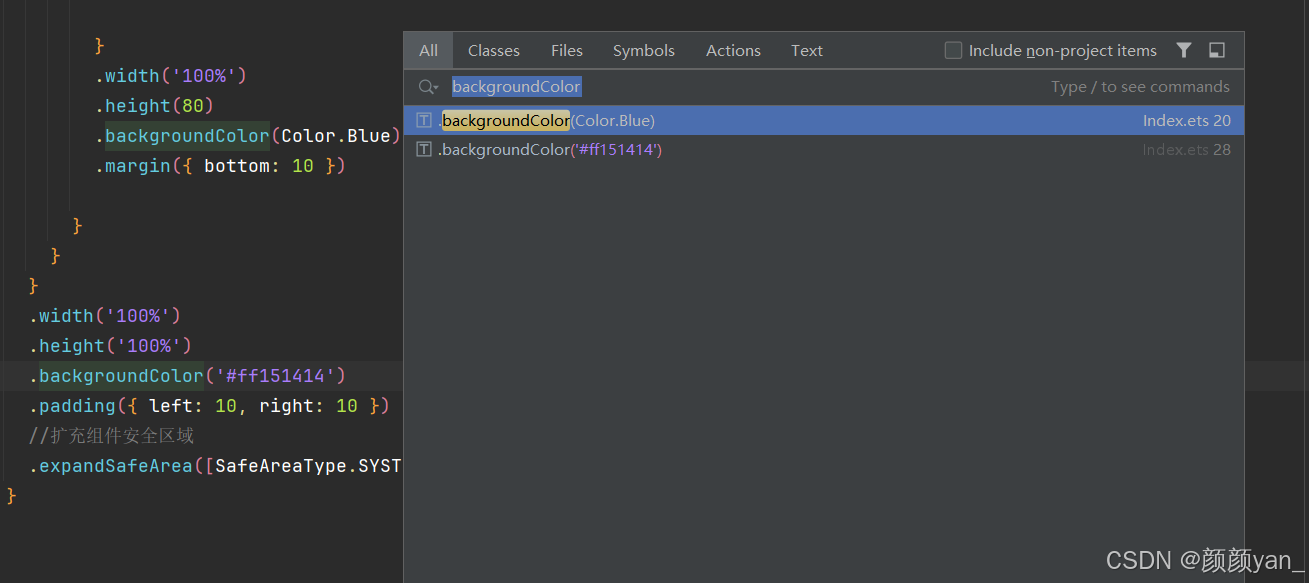Click the .expandSafeArea code line
1309x583 pixels.
[x=215, y=466]
